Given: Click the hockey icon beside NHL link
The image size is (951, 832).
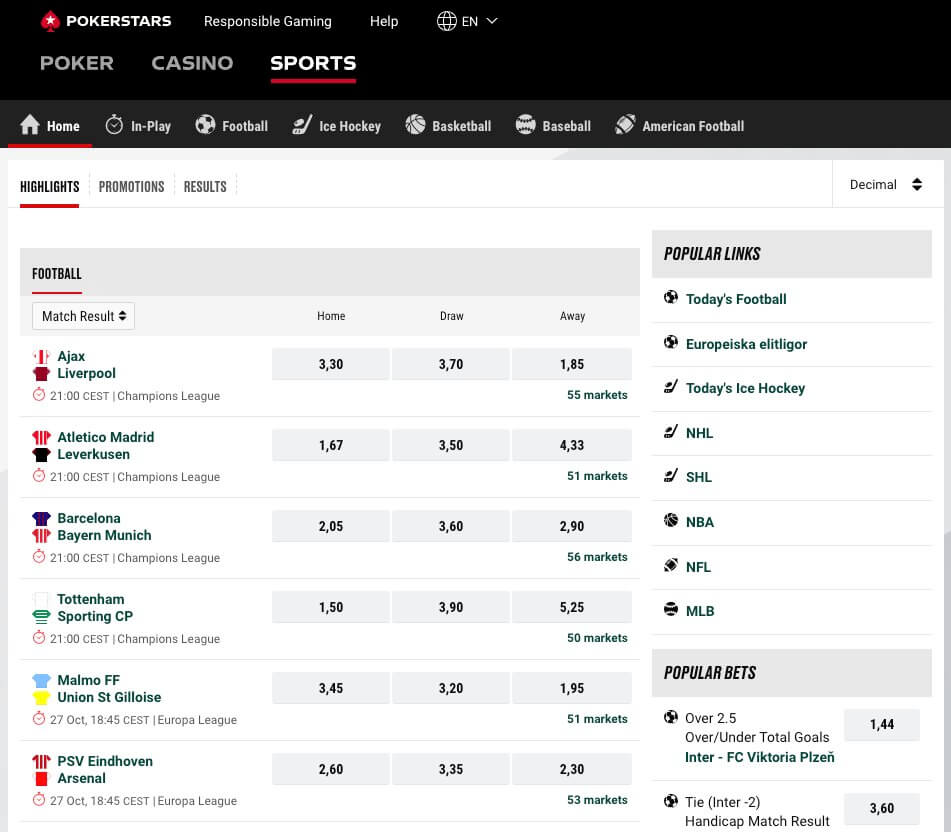Looking at the screenshot, I should [671, 432].
